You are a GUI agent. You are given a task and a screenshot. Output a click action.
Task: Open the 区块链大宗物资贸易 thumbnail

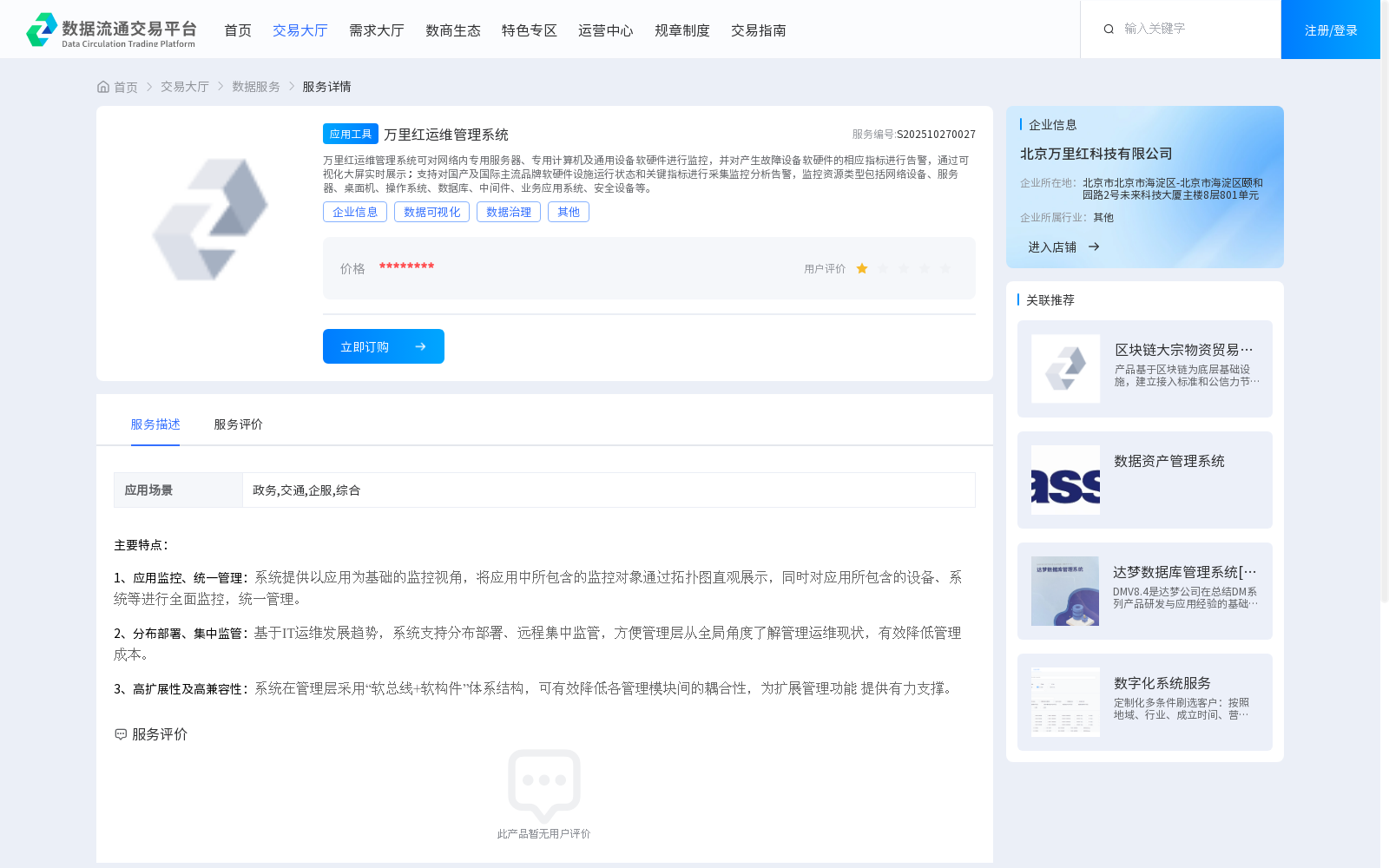click(x=1065, y=369)
